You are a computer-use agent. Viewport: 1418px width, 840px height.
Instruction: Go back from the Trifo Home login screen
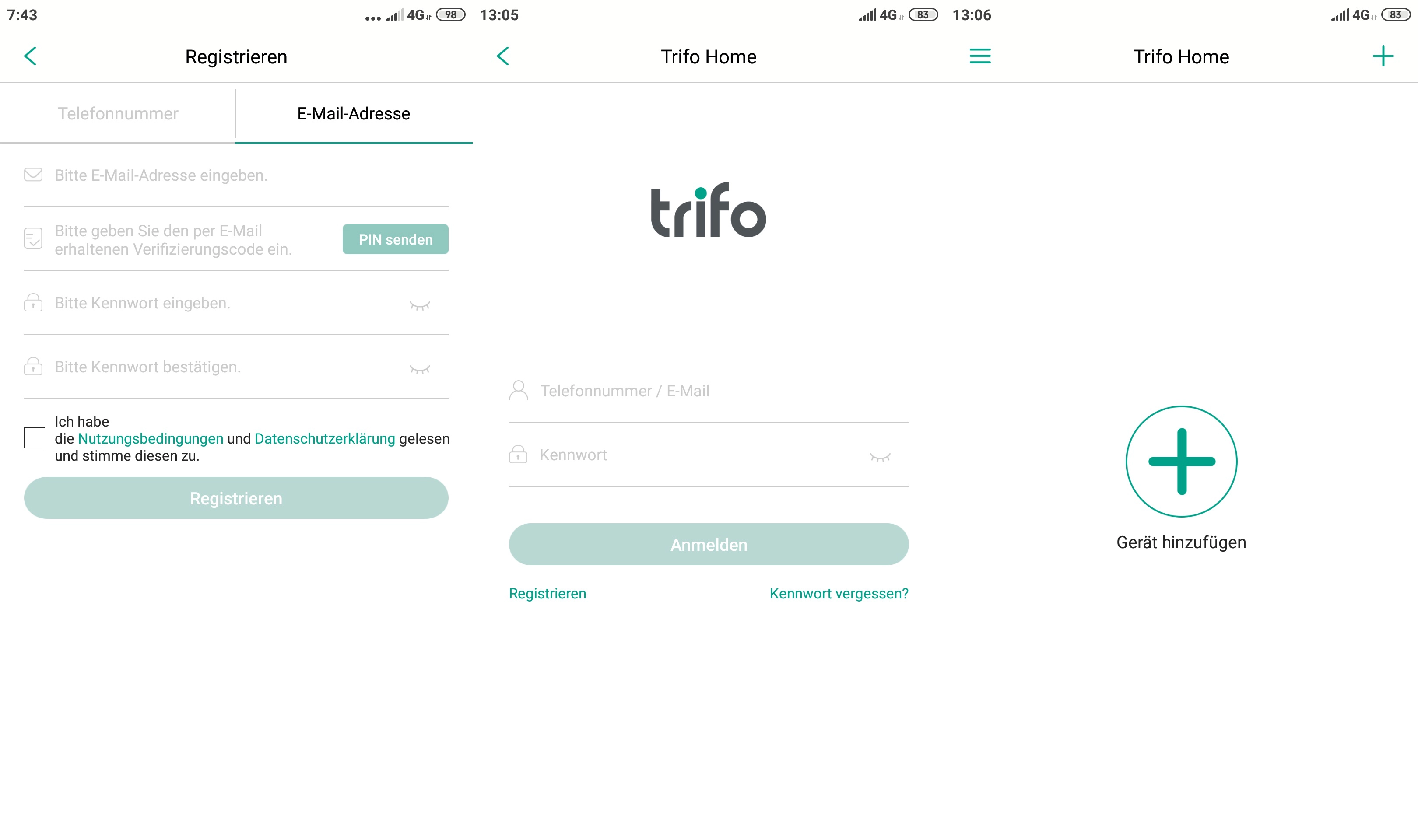(503, 56)
